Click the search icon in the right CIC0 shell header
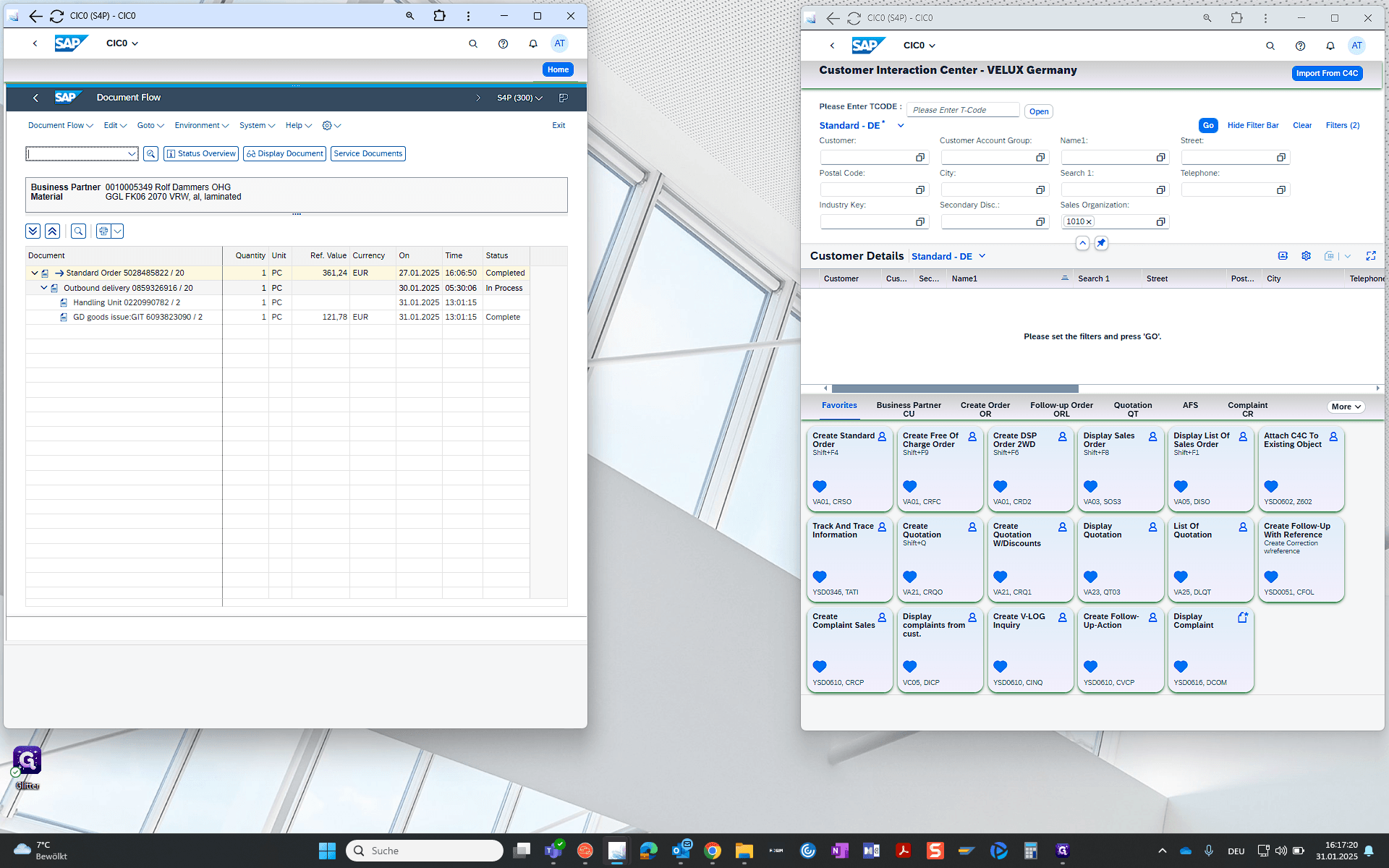 pos(1270,46)
